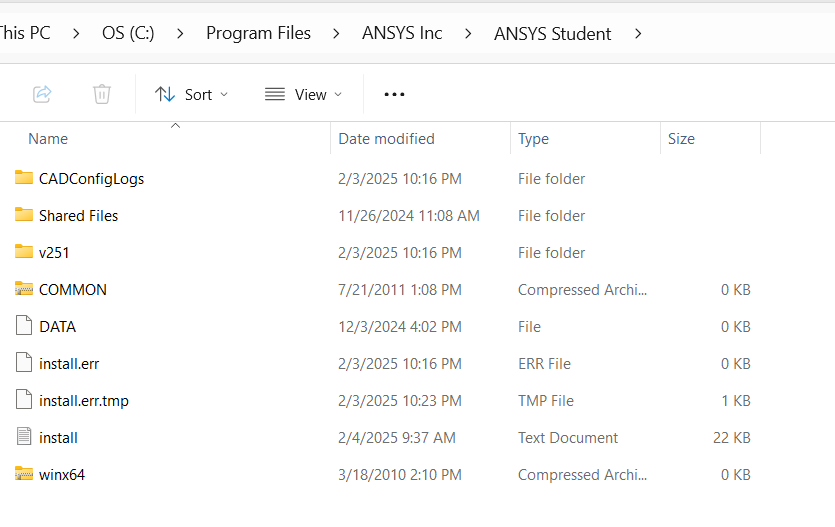Click the install.err file icon
835x527 pixels.
(24, 363)
